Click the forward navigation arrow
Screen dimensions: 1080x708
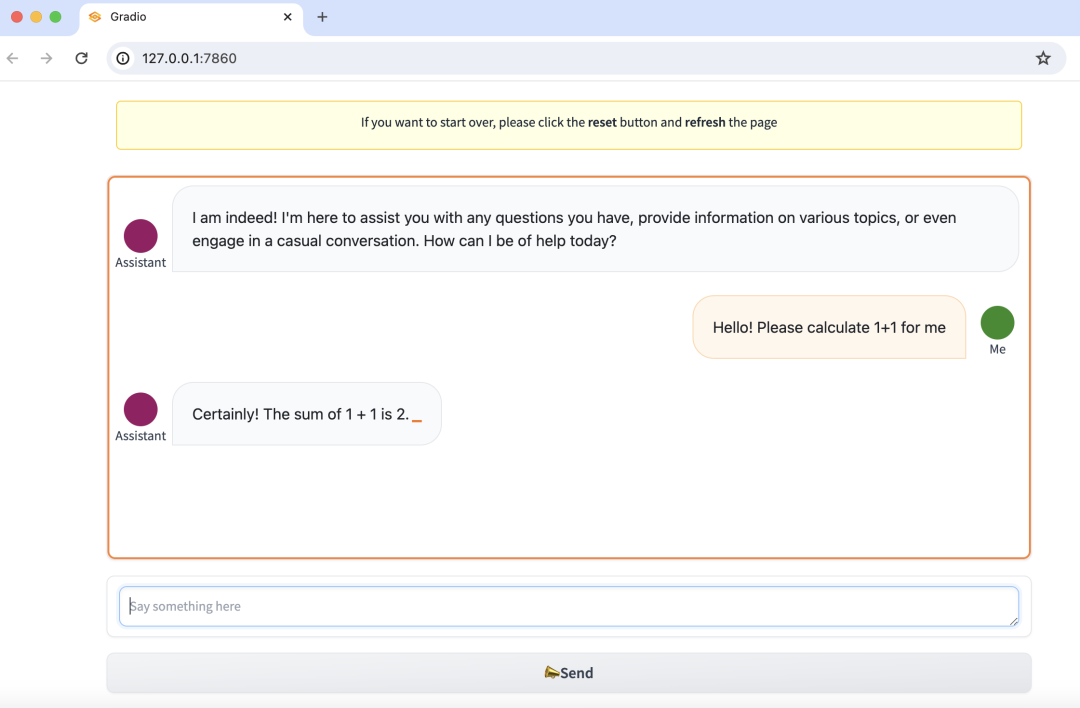click(47, 58)
